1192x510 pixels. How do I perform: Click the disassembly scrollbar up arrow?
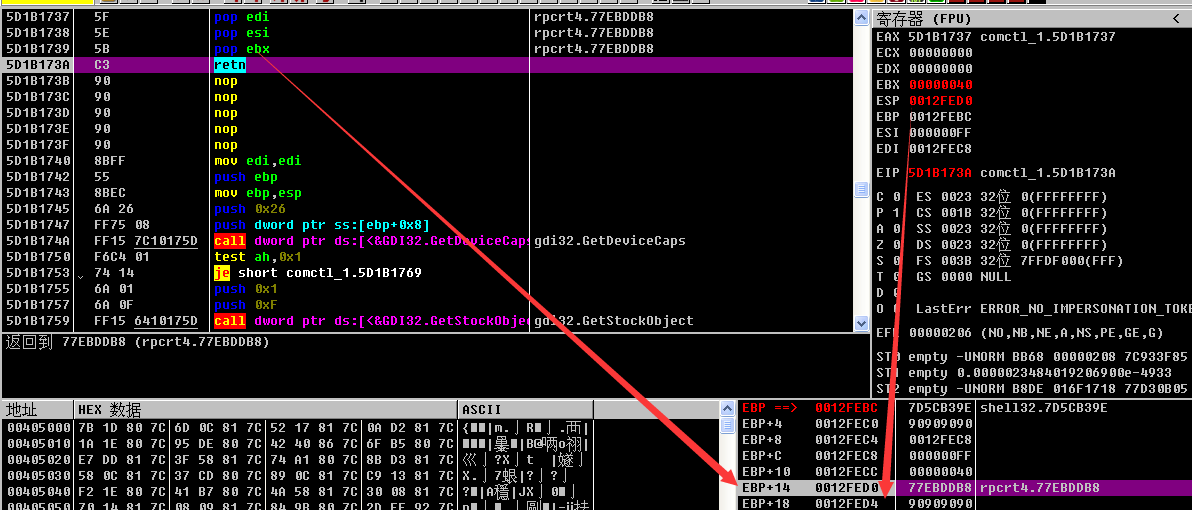(861, 17)
